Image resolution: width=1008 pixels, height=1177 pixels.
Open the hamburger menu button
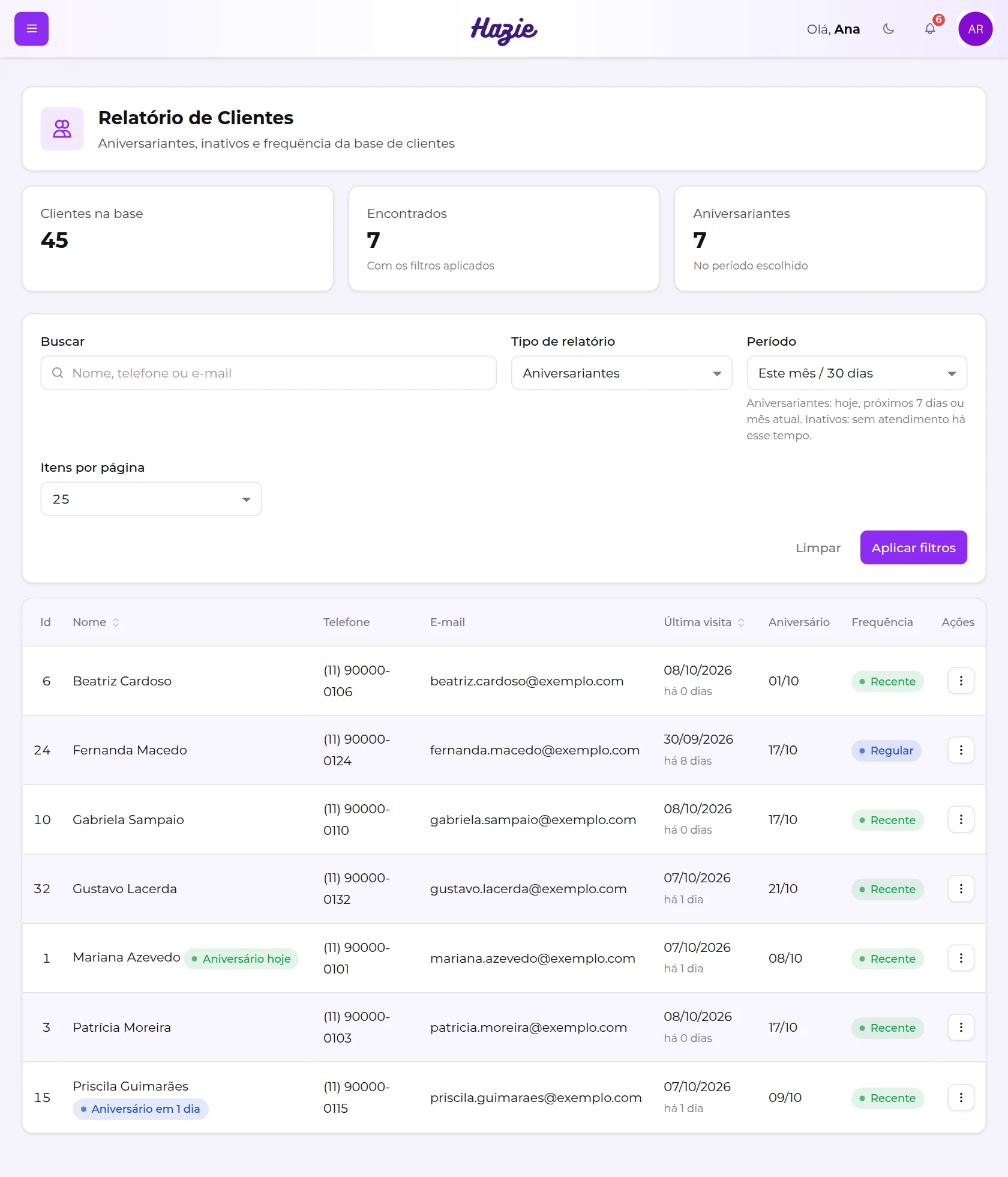click(x=31, y=29)
